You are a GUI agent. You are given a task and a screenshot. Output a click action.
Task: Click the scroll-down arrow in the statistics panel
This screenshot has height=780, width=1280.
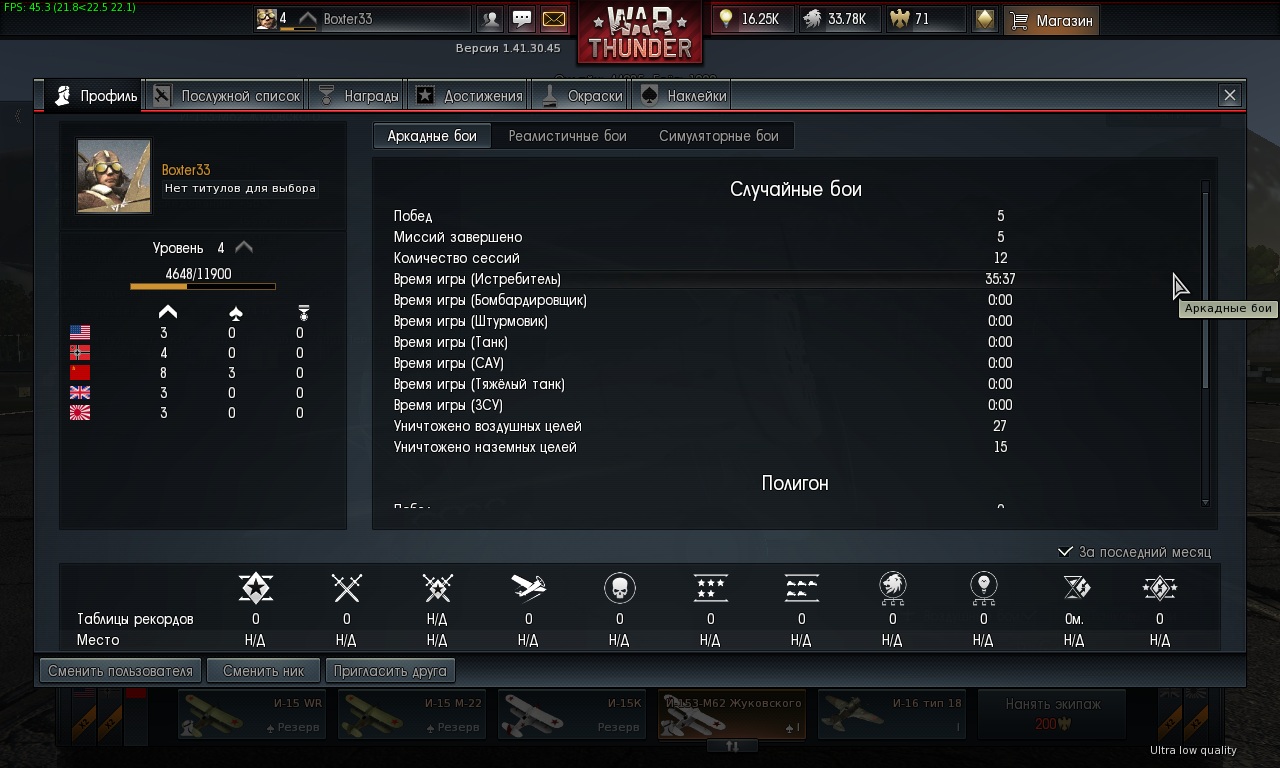[1206, 502]
